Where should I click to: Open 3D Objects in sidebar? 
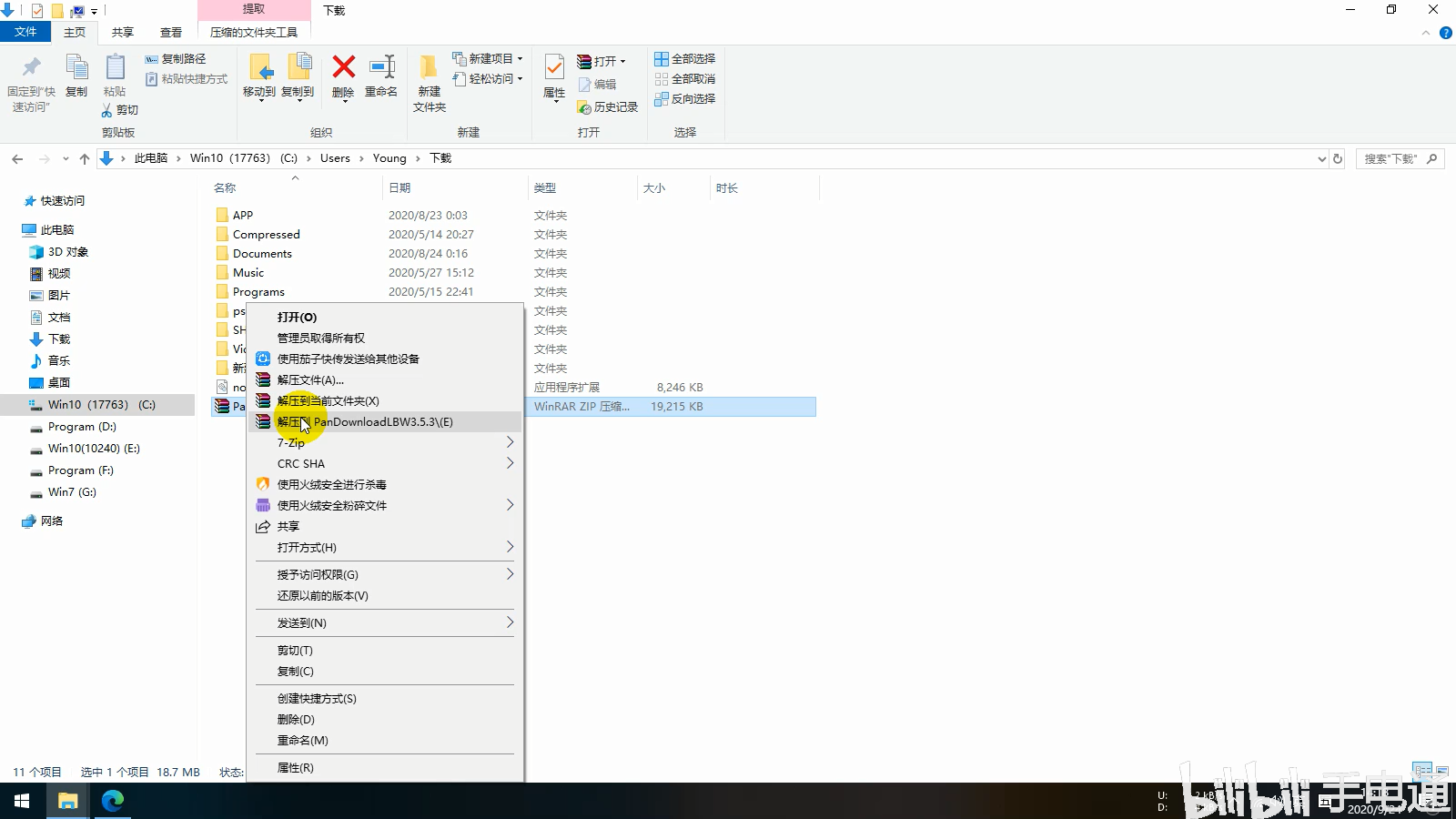point(58,252)
